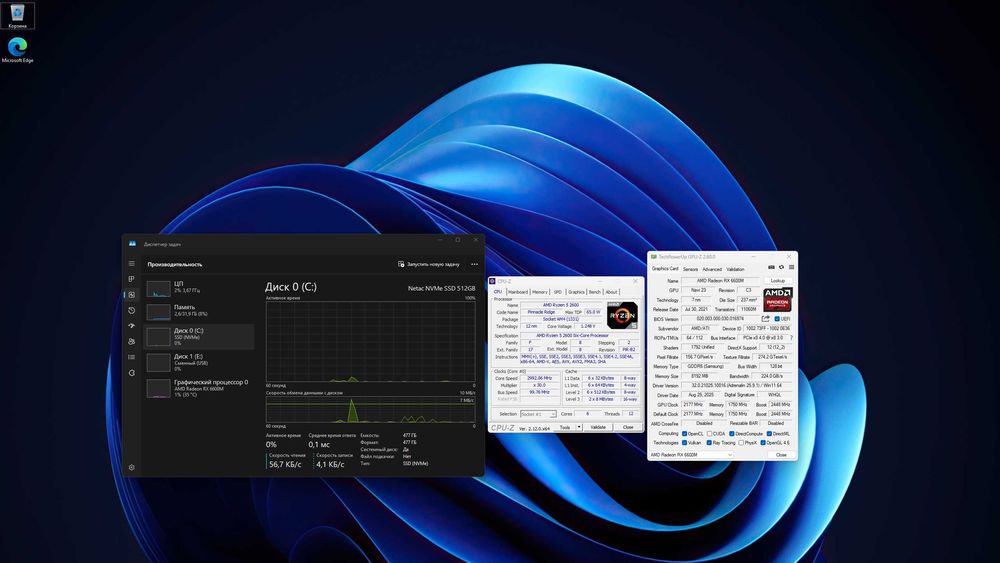Switch to the About tab in CPU-Z
This screenshot has width=1000, height=563.
[x=612, y=292]
